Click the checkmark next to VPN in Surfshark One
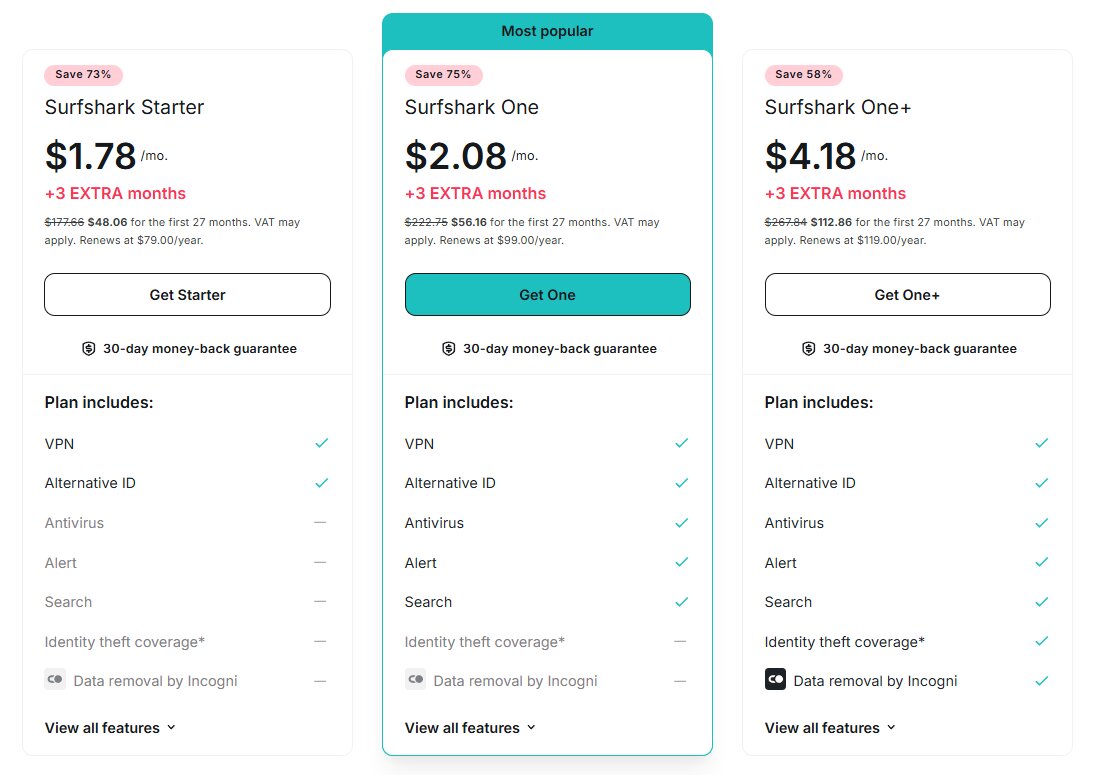This screenshot has height=775, width=1099. pos(681,443)
